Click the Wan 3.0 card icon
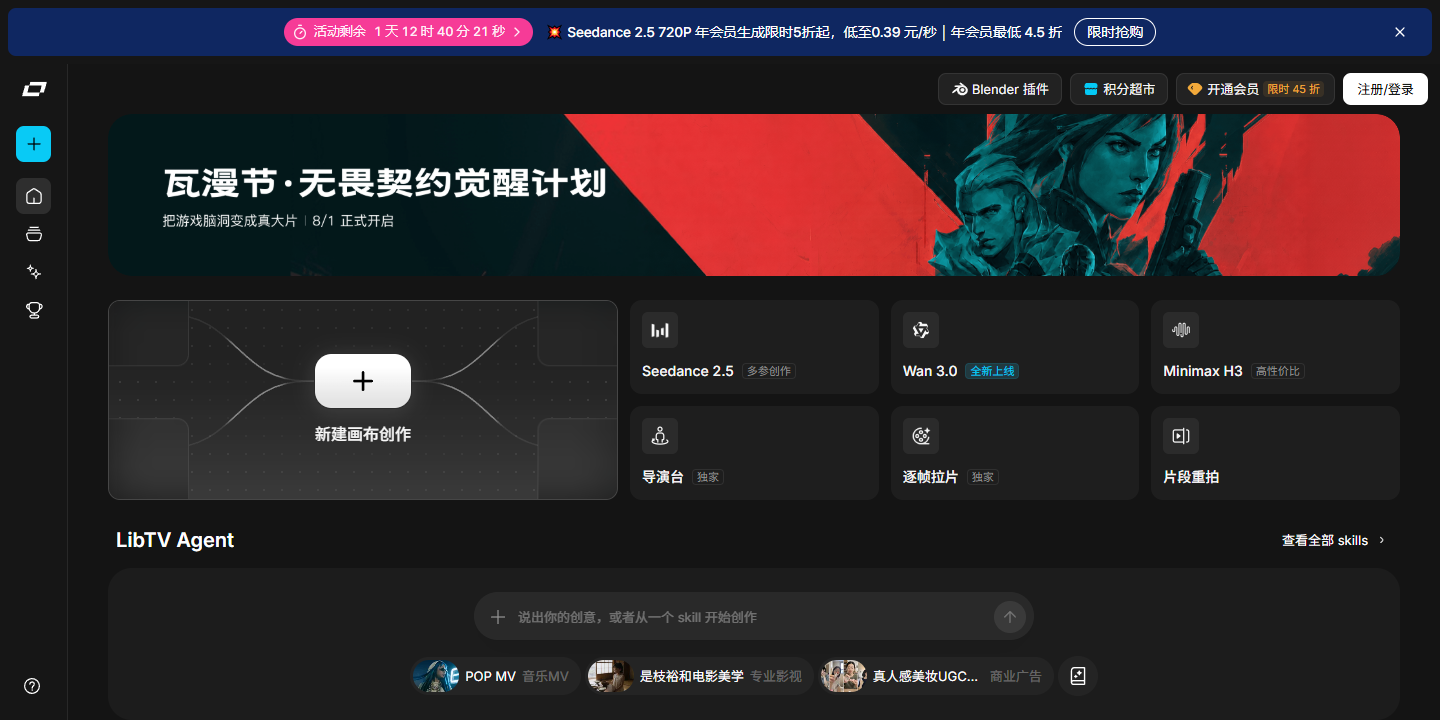This screenshot has width=1440, height=720. (921, 330)
